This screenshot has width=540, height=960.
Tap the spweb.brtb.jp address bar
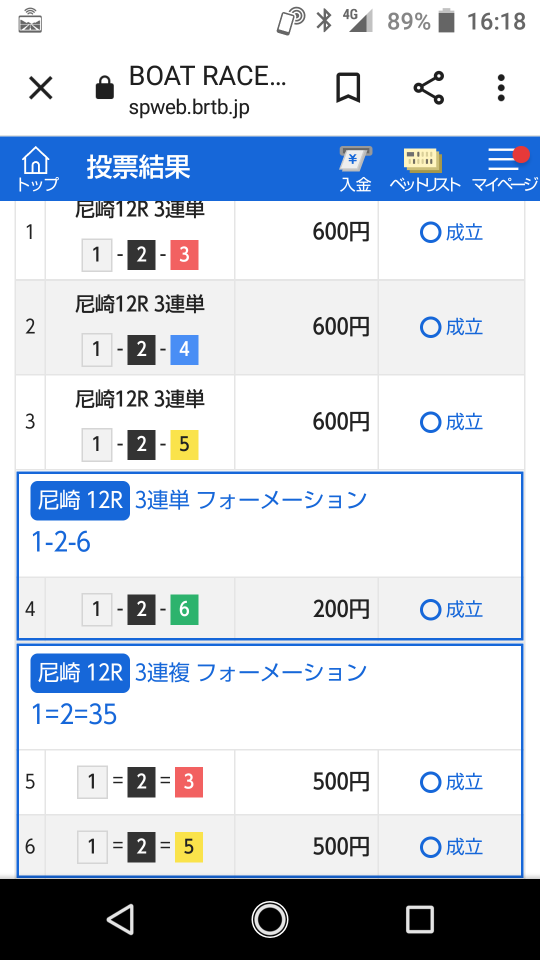208,89
